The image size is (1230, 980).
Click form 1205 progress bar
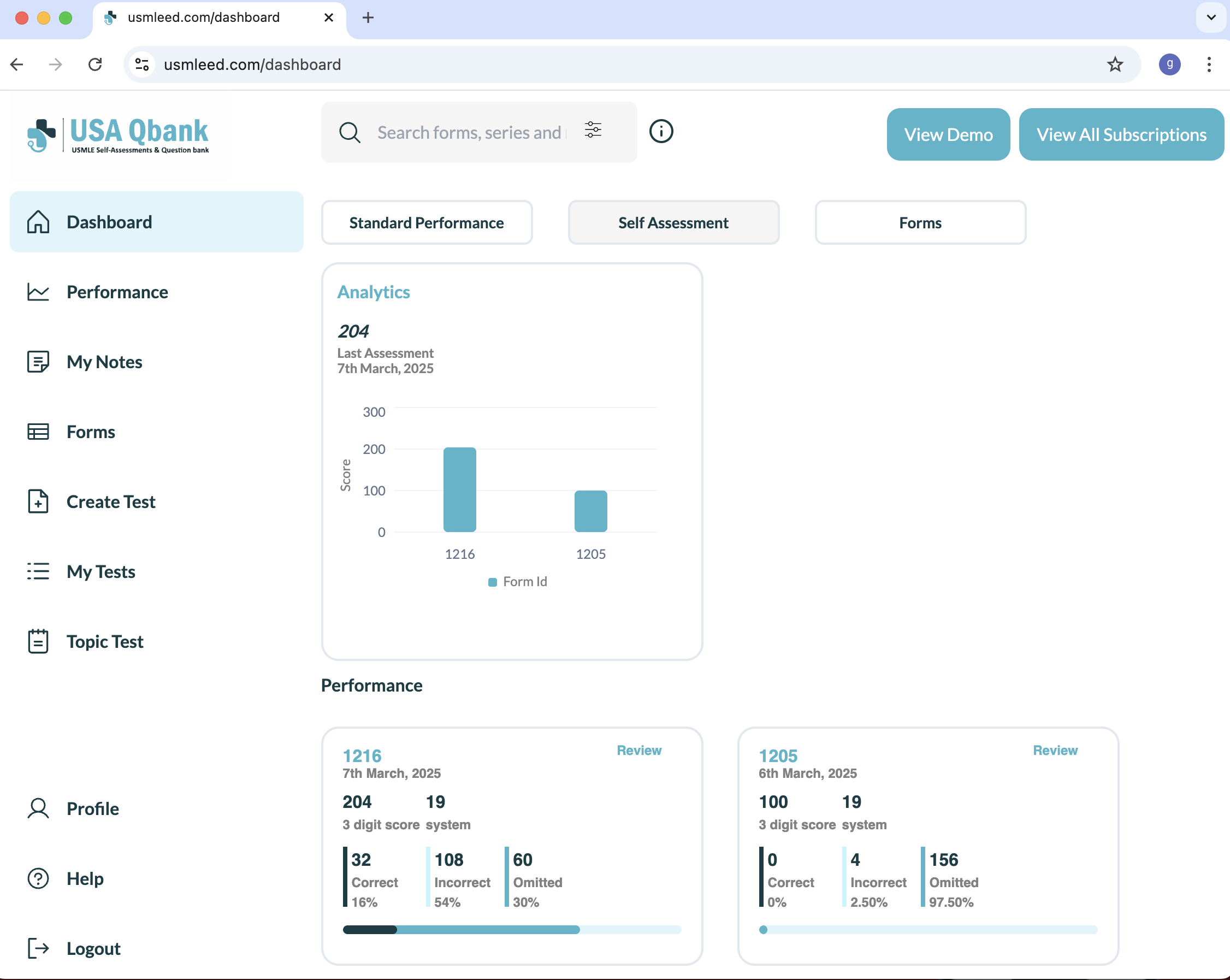(927, 929)
